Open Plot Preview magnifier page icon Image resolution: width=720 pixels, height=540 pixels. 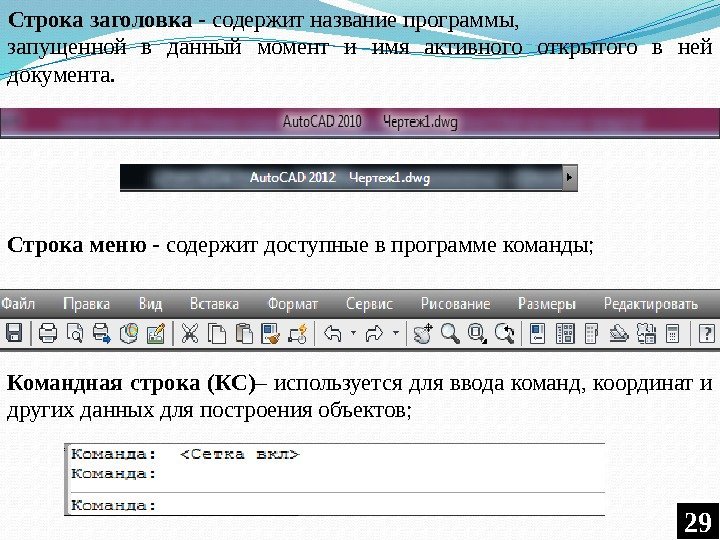75,333
